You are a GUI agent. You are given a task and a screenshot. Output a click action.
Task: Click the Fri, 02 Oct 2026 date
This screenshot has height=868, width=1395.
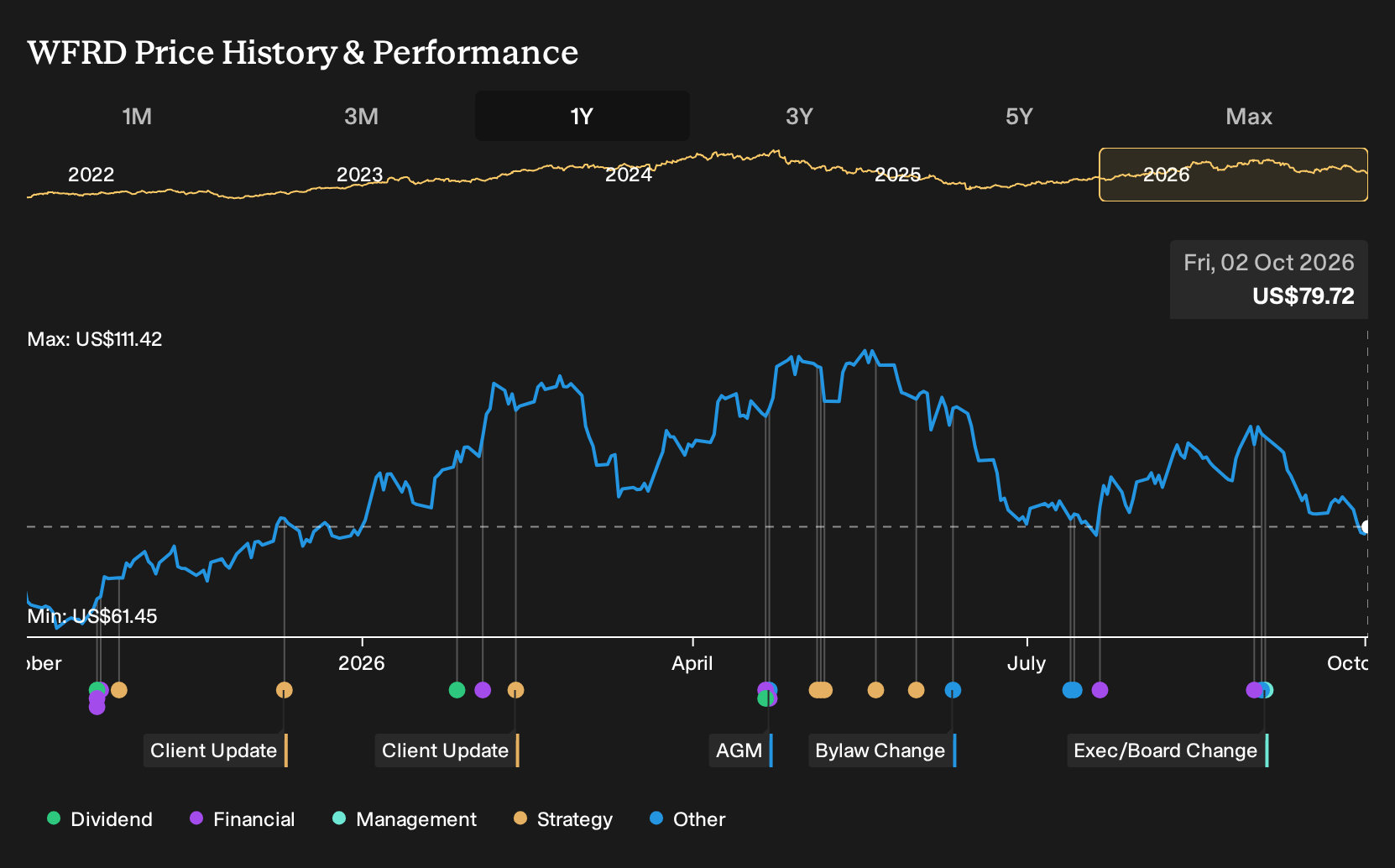tap(1269, 263)
